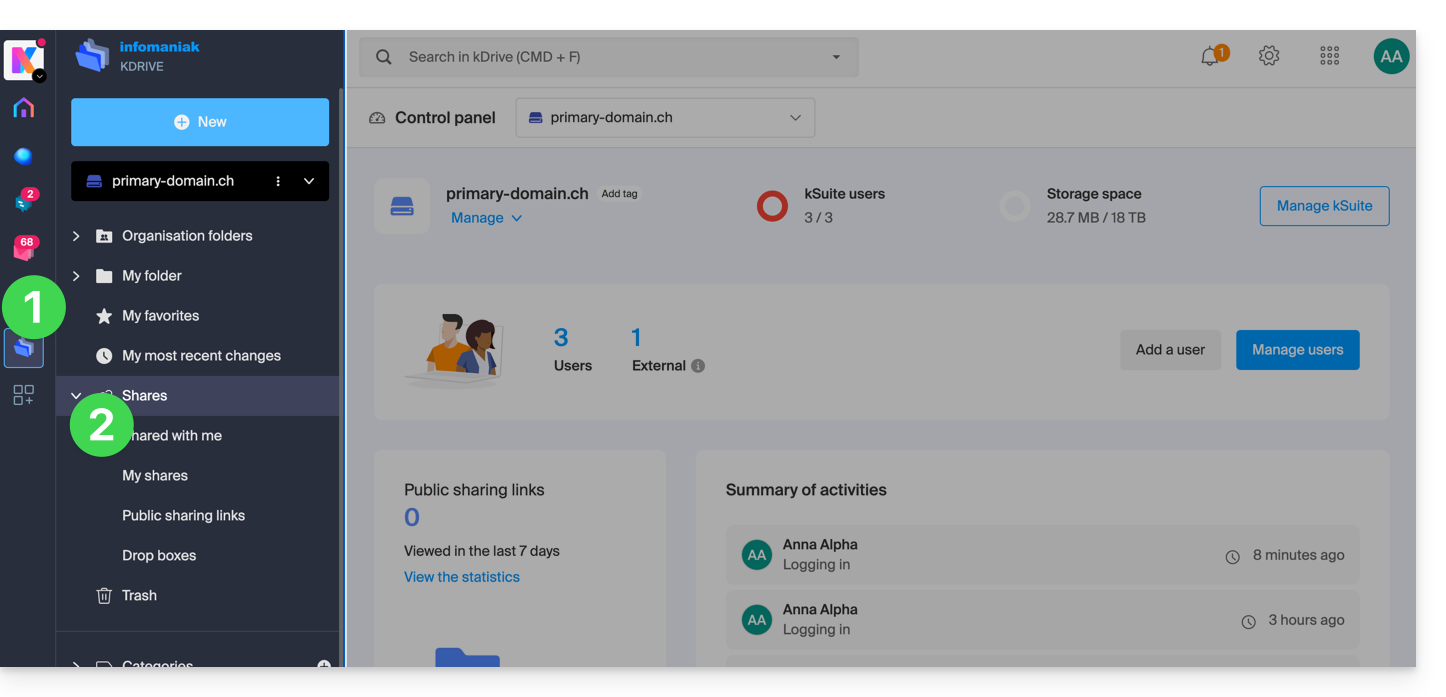Image resolution: width=1446 pixels, height=697 pixels.
Task: Click the Search in kDrive field
Action: [x=600, y=57]
